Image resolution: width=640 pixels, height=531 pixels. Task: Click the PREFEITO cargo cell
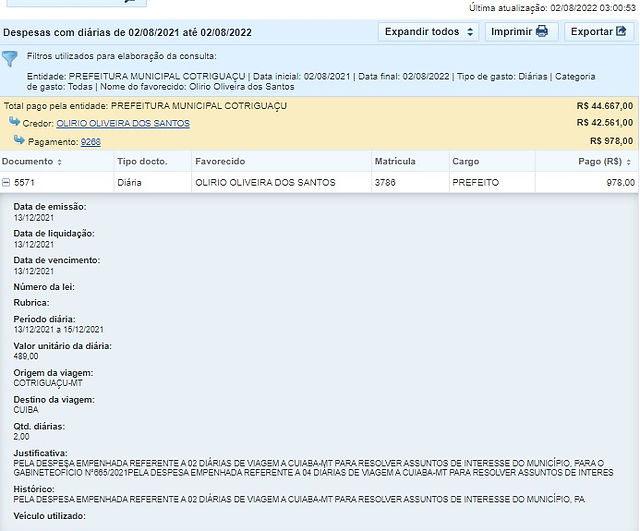476,182
